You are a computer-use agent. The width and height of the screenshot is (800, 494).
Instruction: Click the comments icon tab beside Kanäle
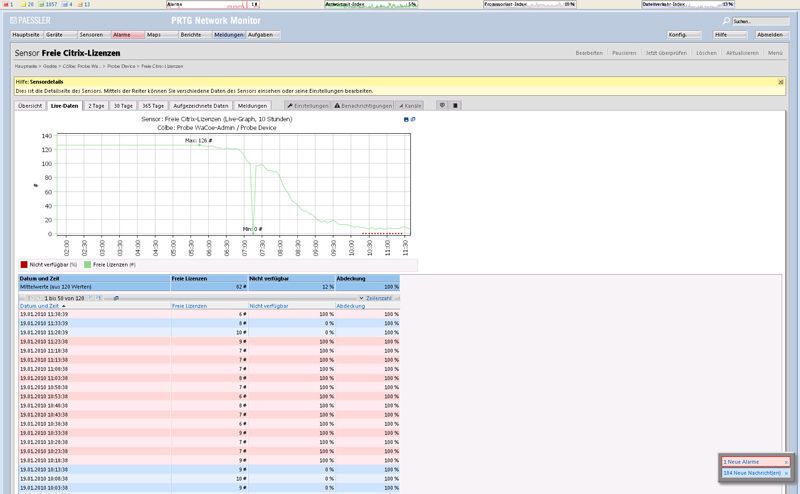point(440,105)
